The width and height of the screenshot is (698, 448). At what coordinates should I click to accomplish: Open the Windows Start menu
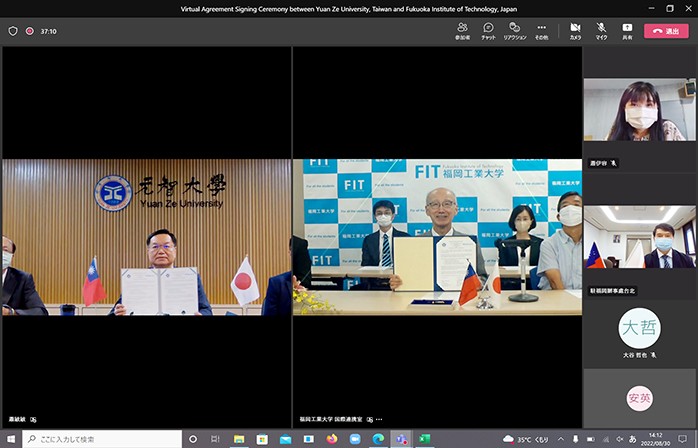(11, 439)
